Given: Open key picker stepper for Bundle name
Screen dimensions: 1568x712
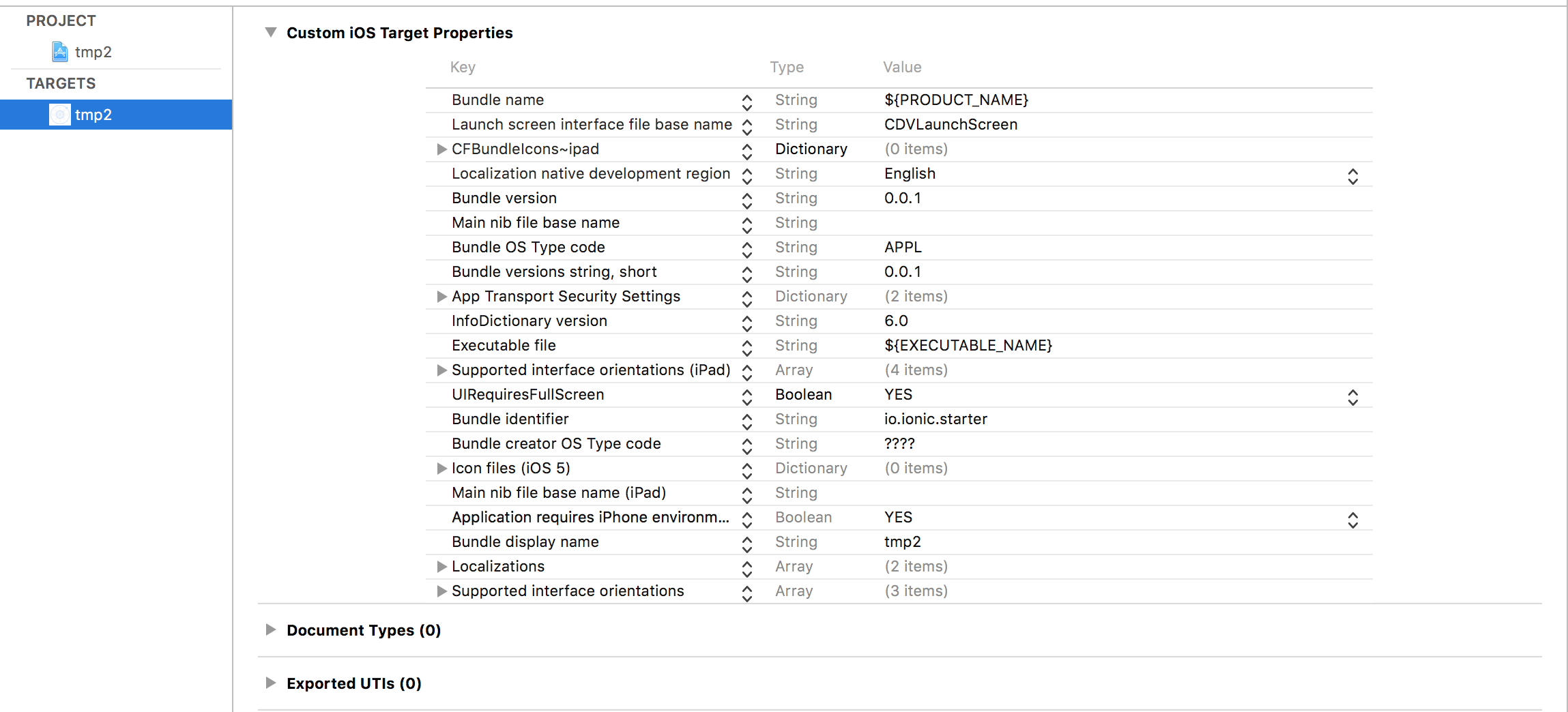Looking at the screenshot, I should tap(747, 102).
